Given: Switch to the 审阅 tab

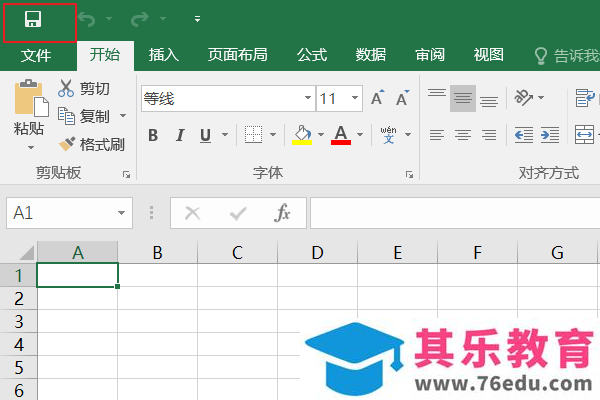Looking at the screenshot, I should point(430,55).
